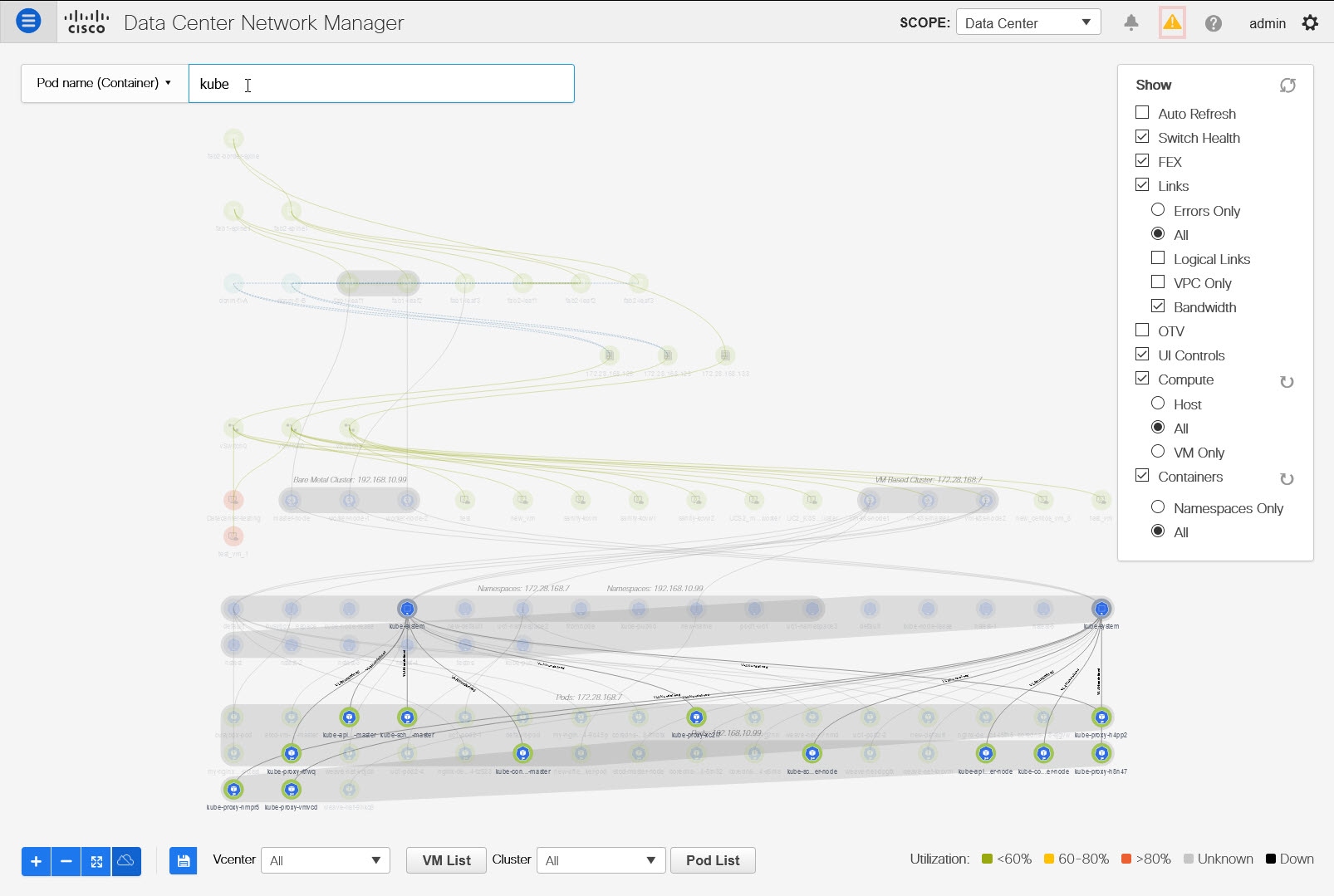Toggle UI Controls checkbox
The image size is (1334, 896).
tap(1142, 354)
